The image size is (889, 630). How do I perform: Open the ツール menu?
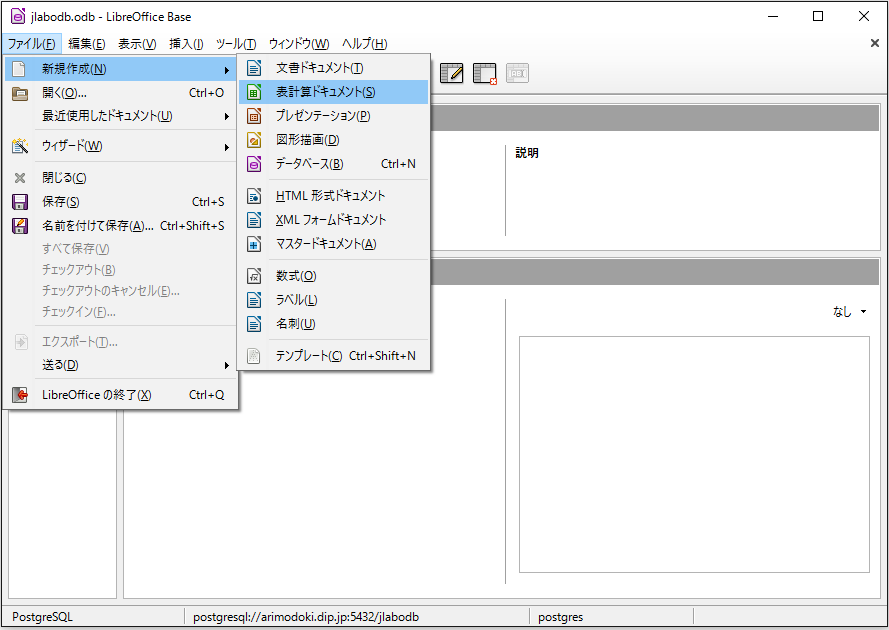(236, 44)
